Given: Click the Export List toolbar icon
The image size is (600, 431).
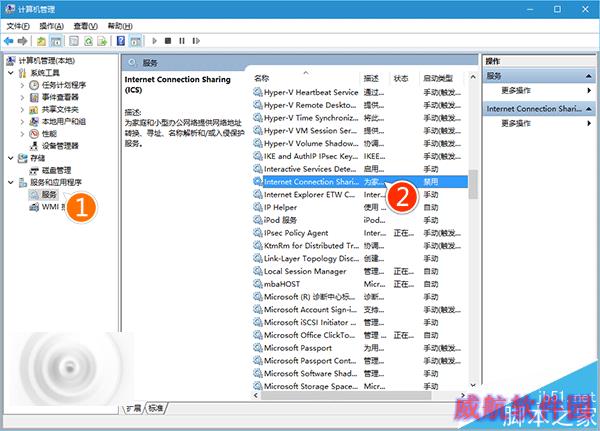Looking at the screenshot, I should (x=102, y=41).
